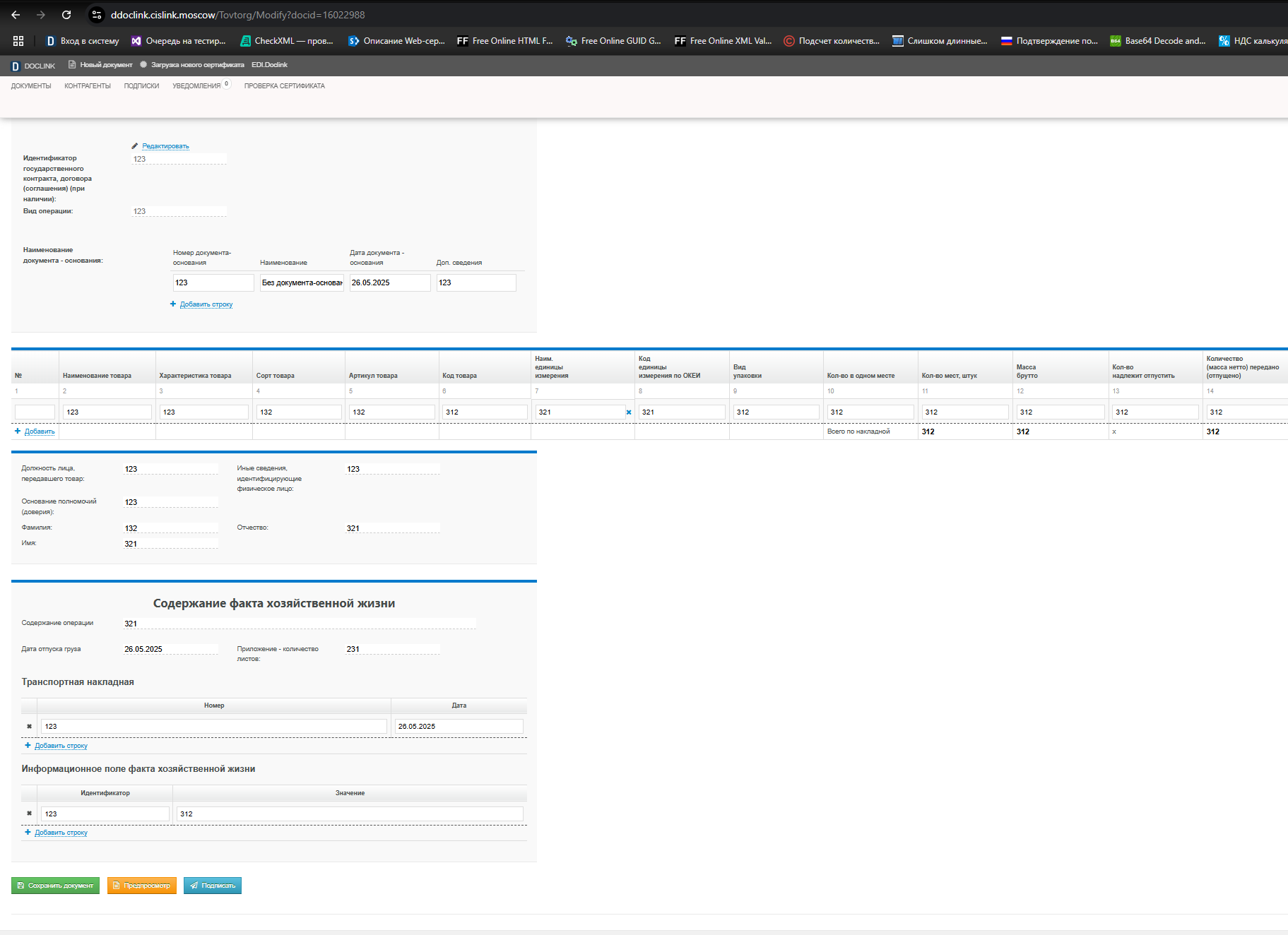Click the pencil icon beside Редактировать

pyautogui.click(x=134, y=146)
